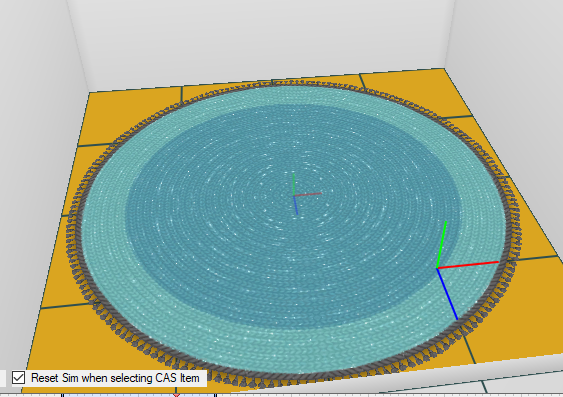Image resolution: width=563 pixels, height=397 pixels.
Task: Click the origin of the large axis gizmo
Action: pos(437,268)
